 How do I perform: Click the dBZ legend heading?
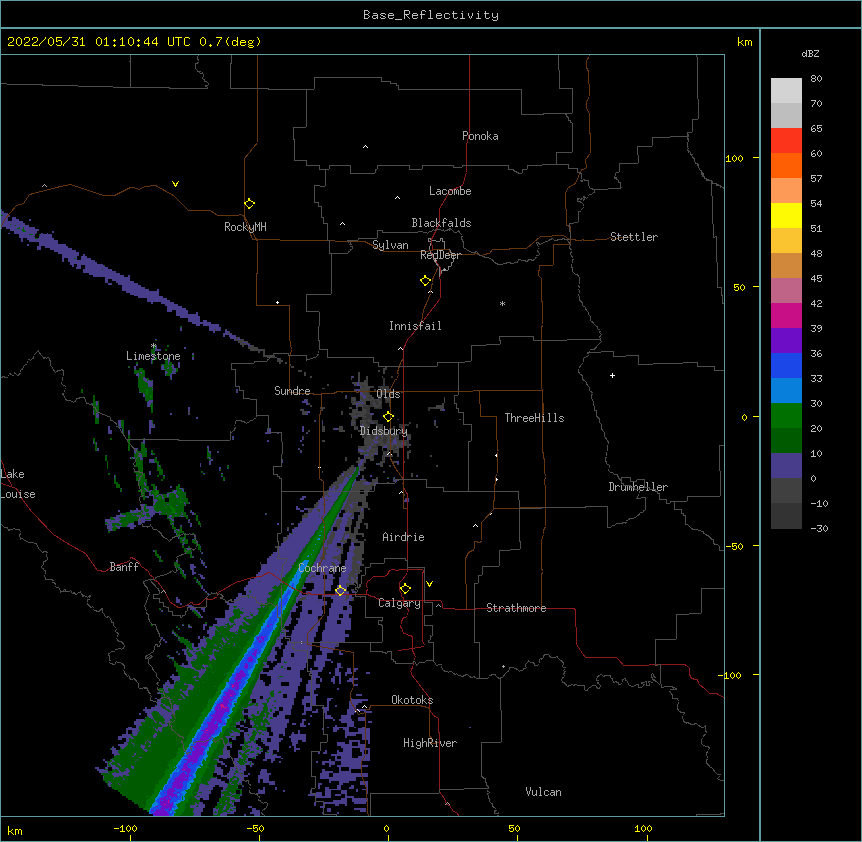(x=810, y=53)
